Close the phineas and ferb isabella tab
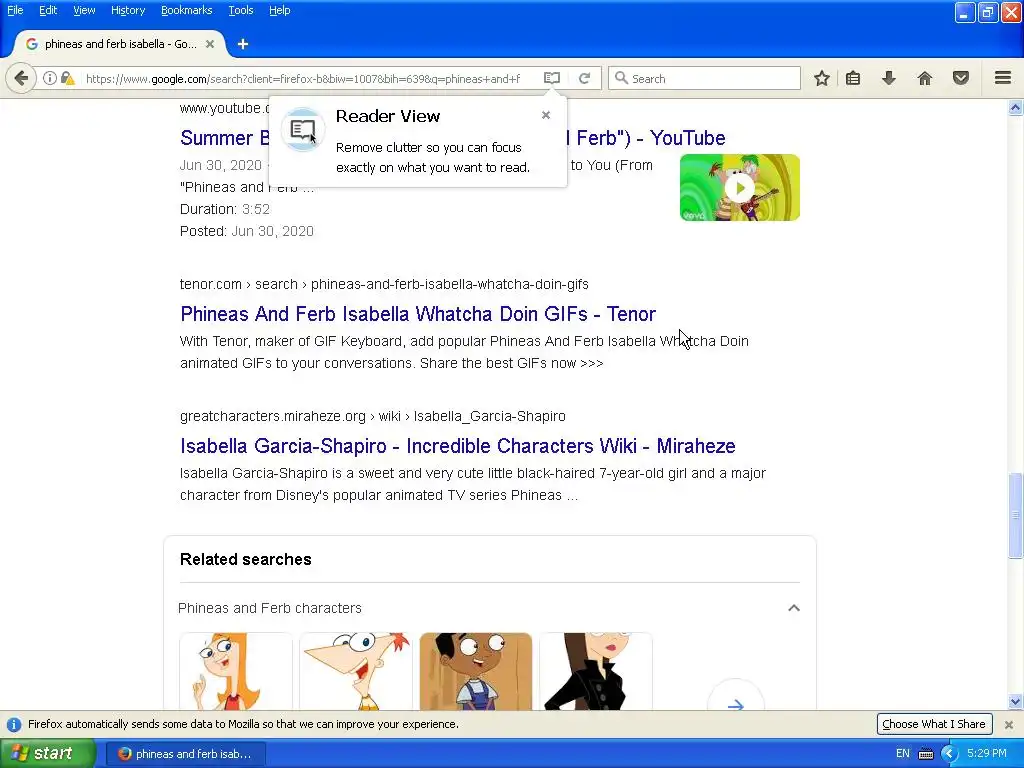The height and width of the screenshot is (768, 1024). [210, 44]
